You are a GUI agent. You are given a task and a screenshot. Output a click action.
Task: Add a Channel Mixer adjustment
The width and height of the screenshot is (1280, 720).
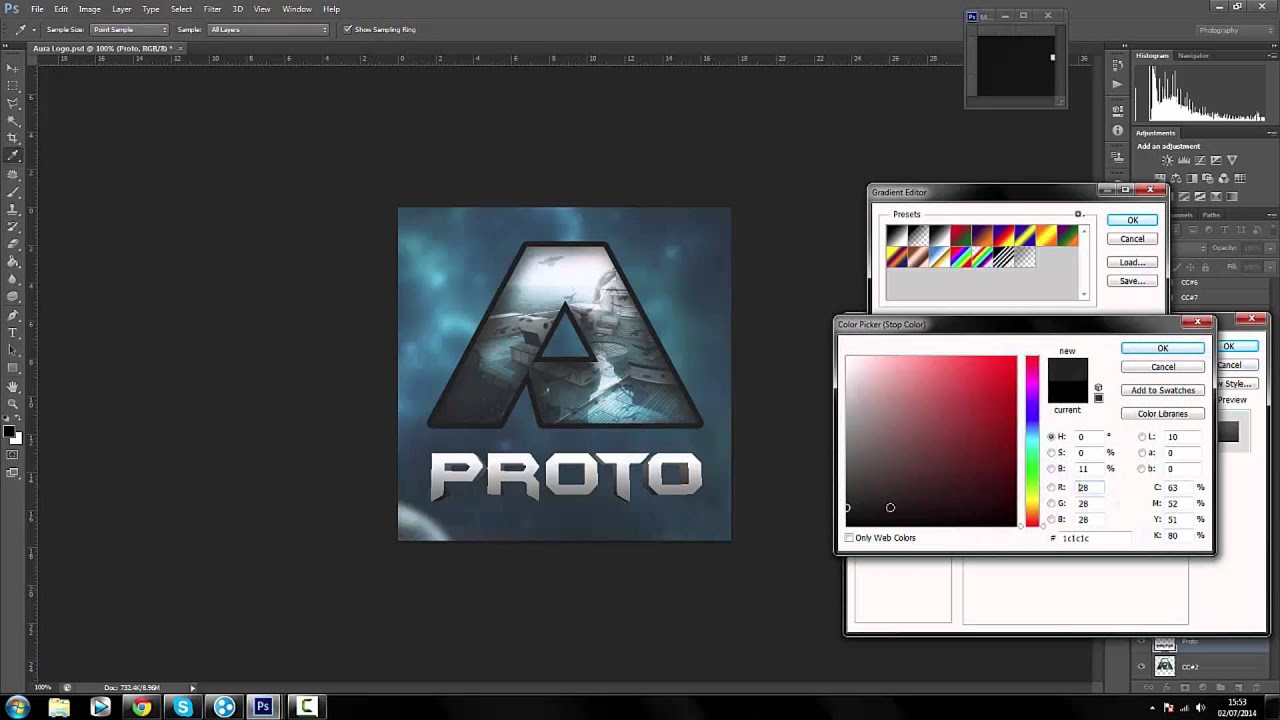pyautogui.click(x=1224, y=178)
